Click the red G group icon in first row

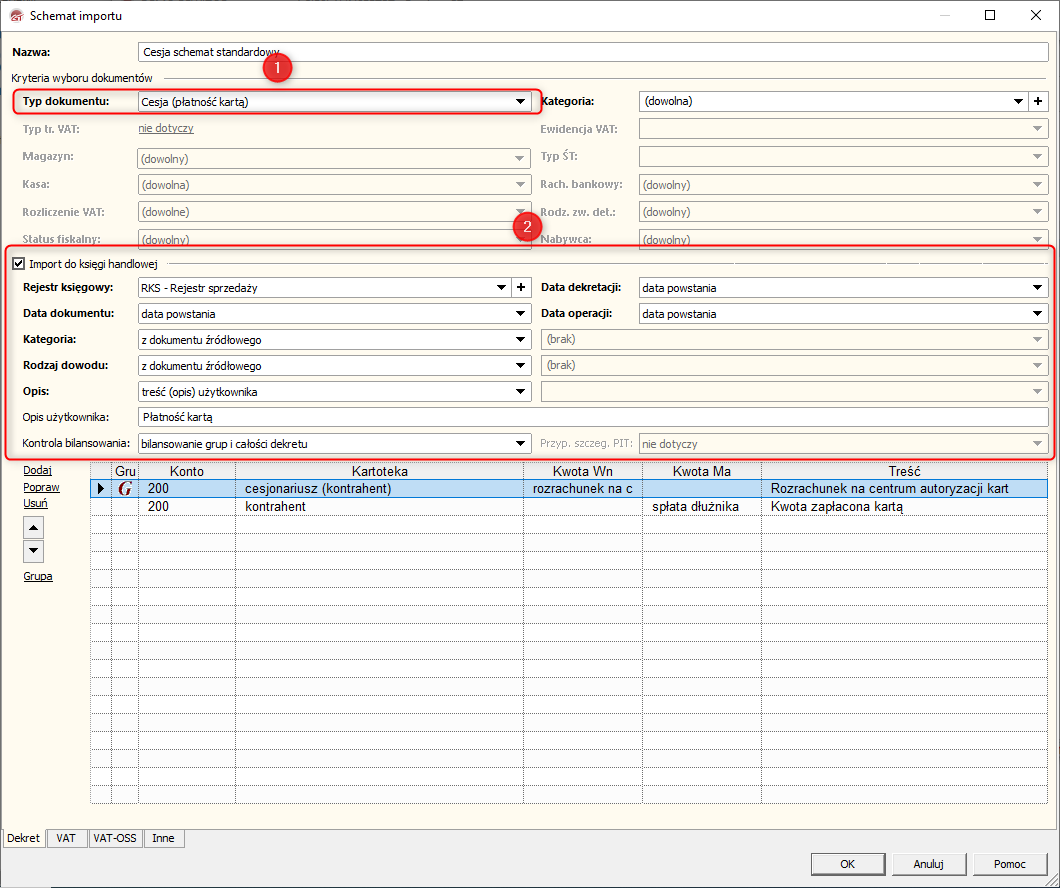[x=125, y=489]
